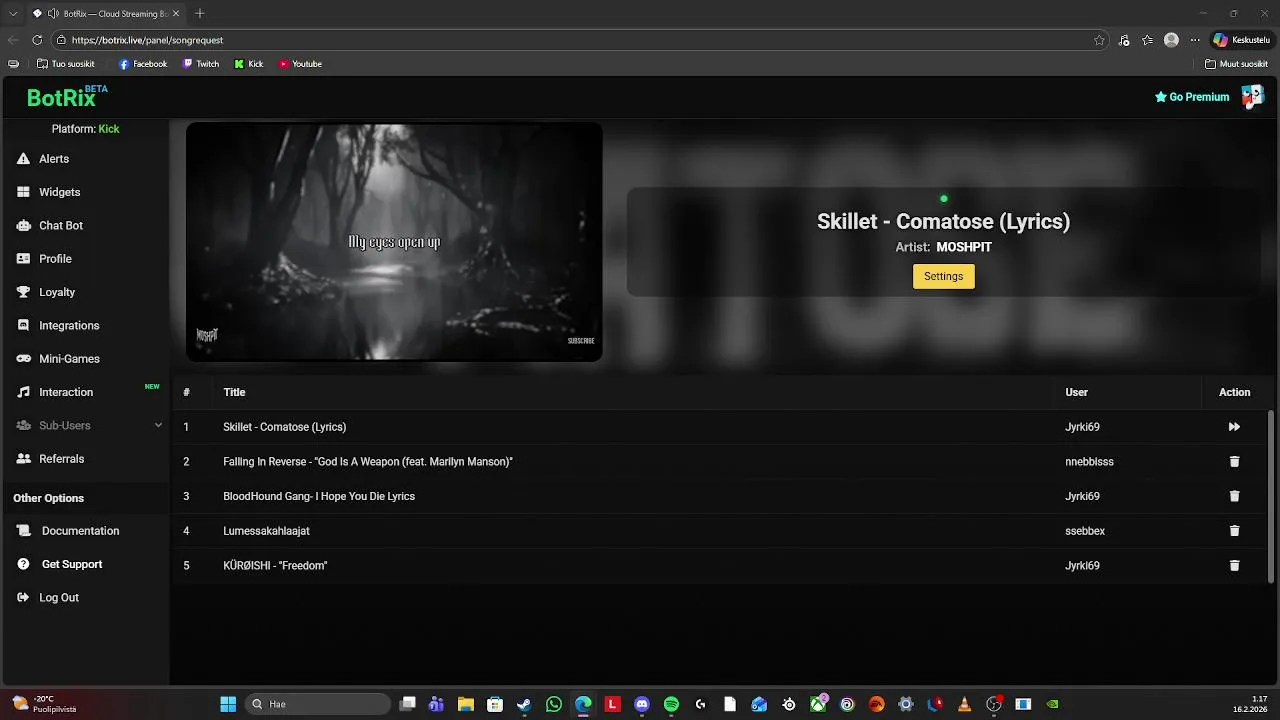Delete the Falling In Reverse song request

(x=1234, y=462)
